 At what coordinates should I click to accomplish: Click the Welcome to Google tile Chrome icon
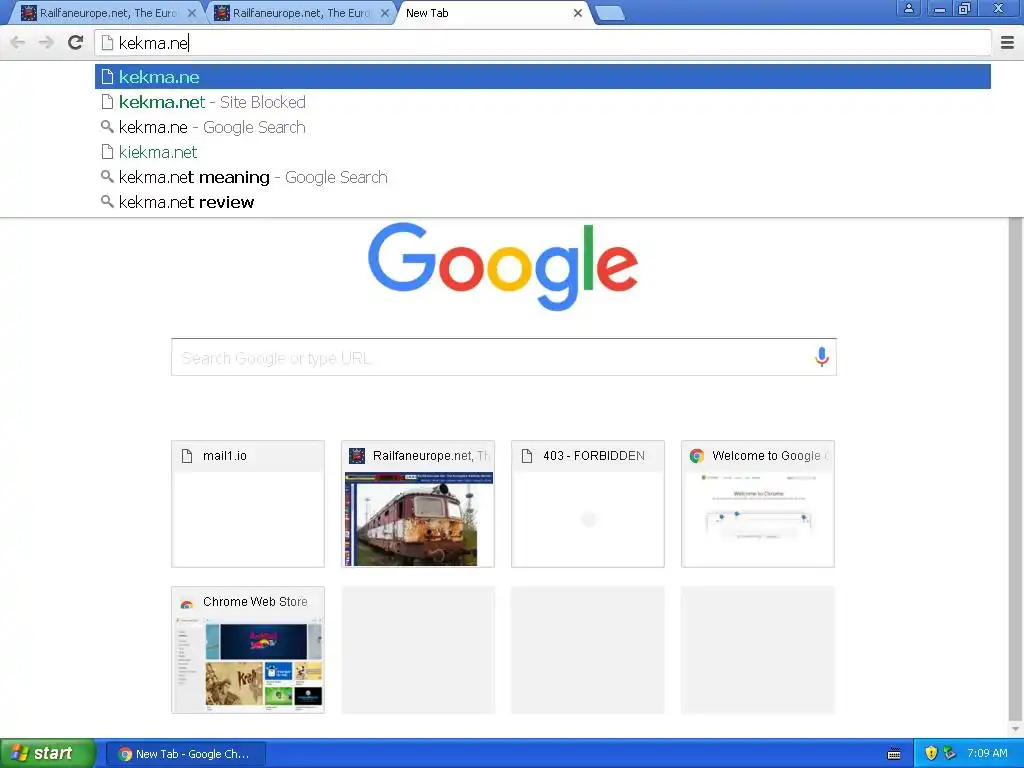pos(697,456)
